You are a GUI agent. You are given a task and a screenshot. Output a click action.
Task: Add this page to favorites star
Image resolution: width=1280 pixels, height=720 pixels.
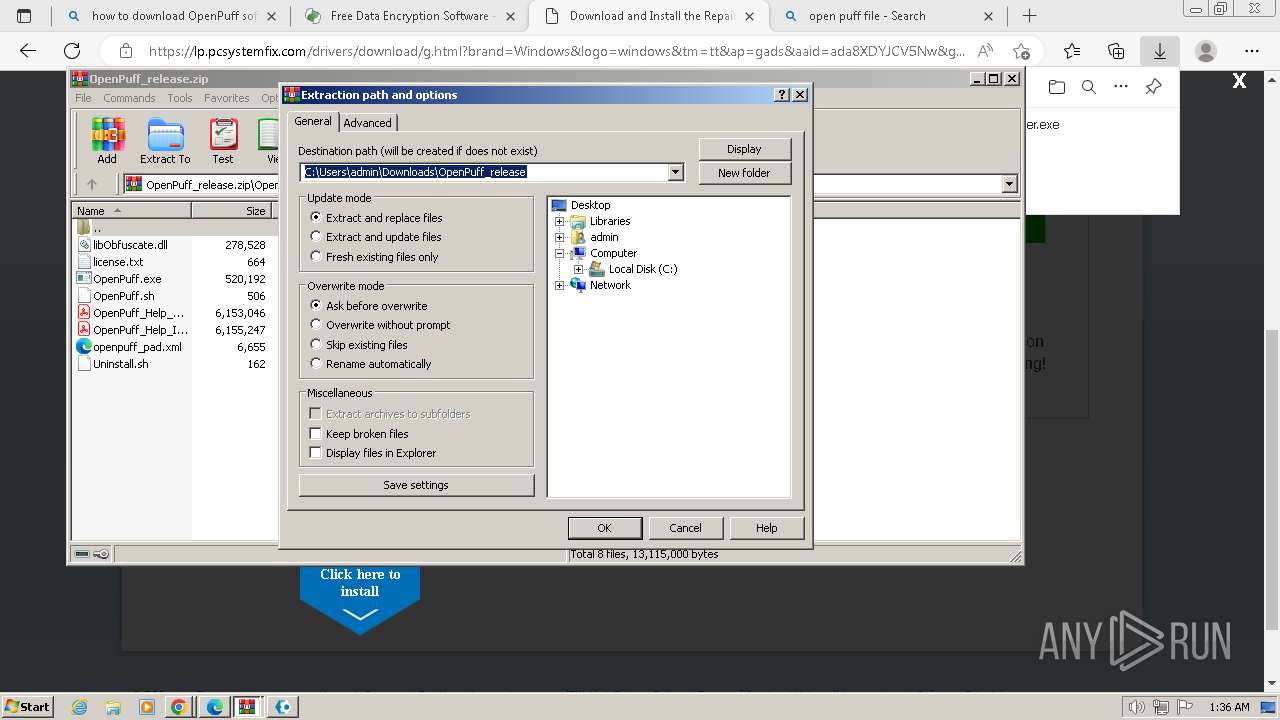tap(1021, 51)
